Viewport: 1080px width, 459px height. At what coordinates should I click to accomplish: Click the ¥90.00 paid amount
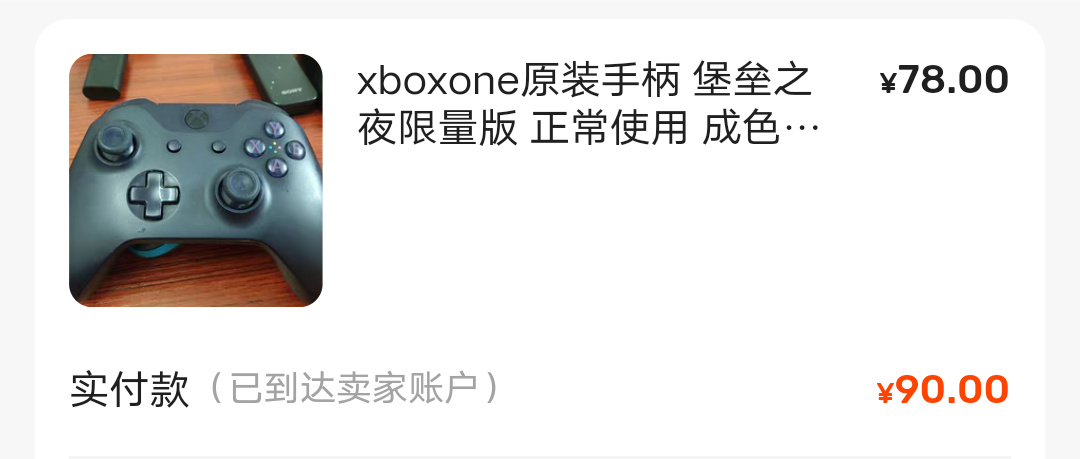(942, 390)
